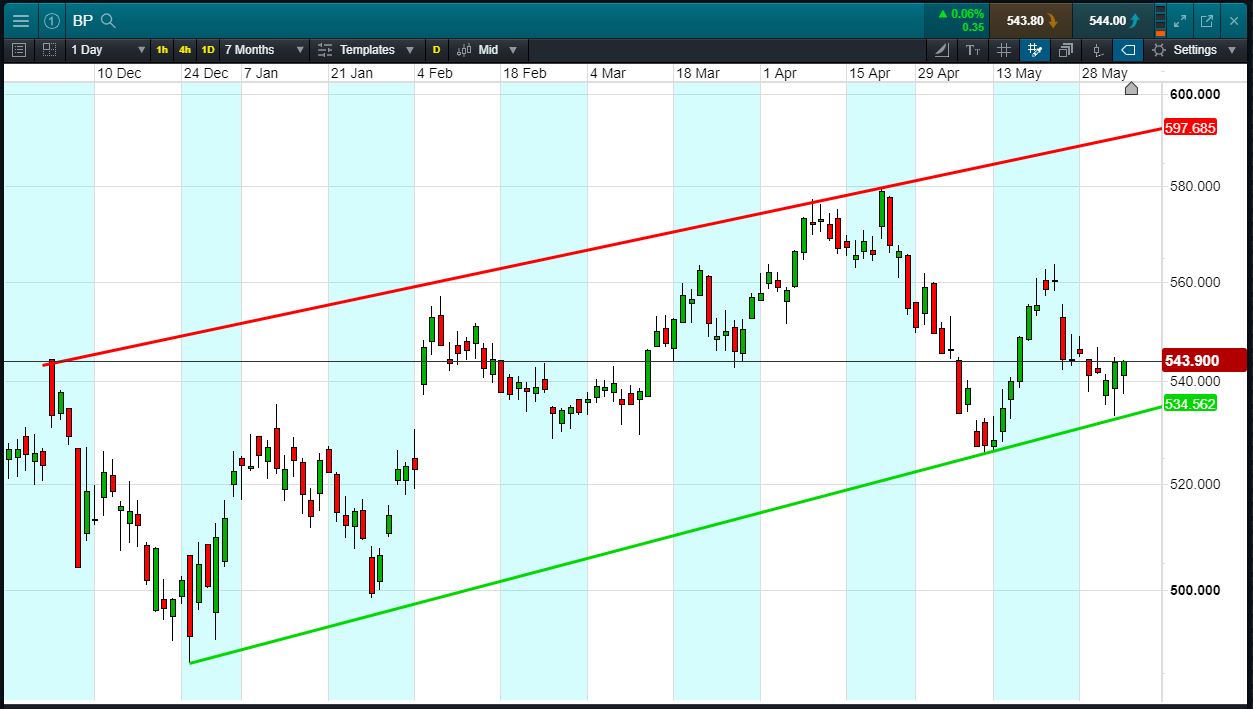Open the Templates dropdown
1253x709 pixels.
(x=366, y=49)
